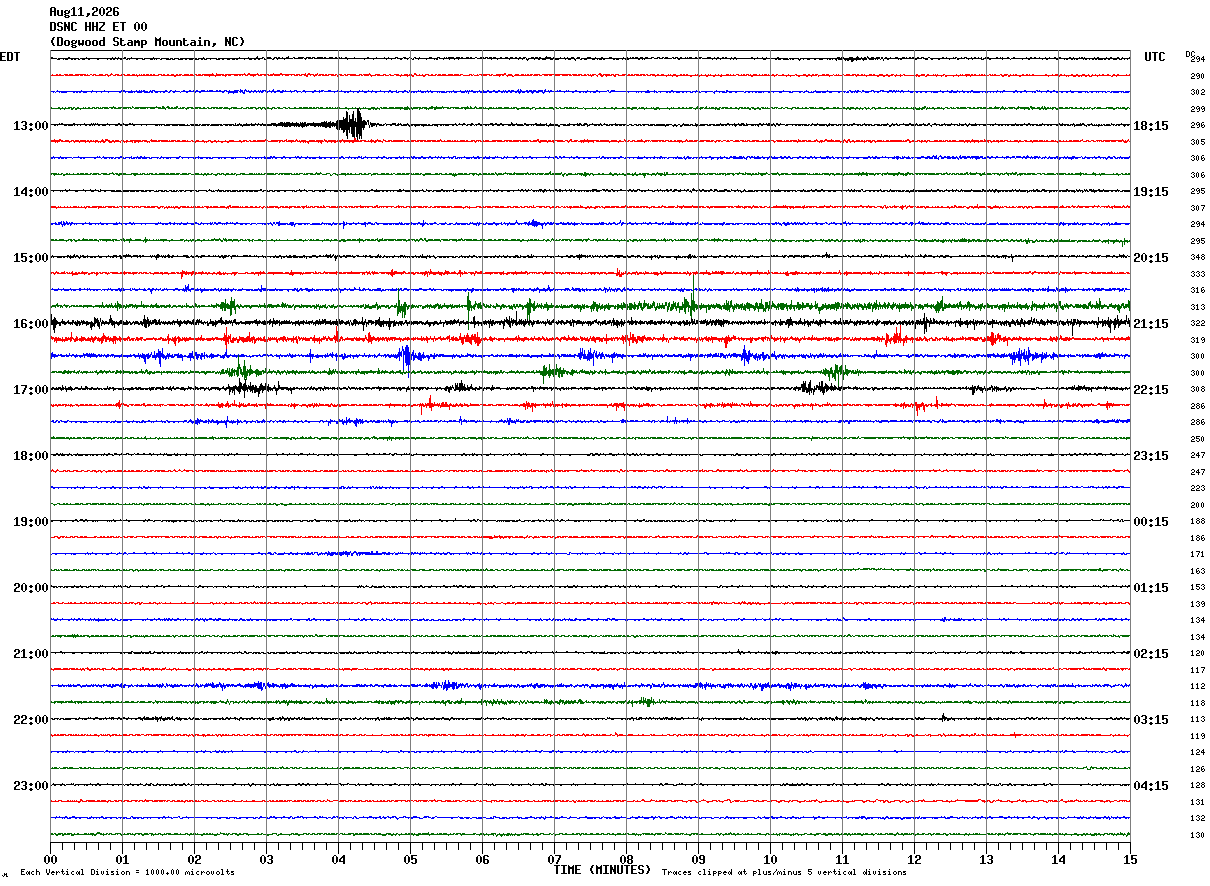
Task: Click the 18:15 UTC time label
Action: point(1151,126)
